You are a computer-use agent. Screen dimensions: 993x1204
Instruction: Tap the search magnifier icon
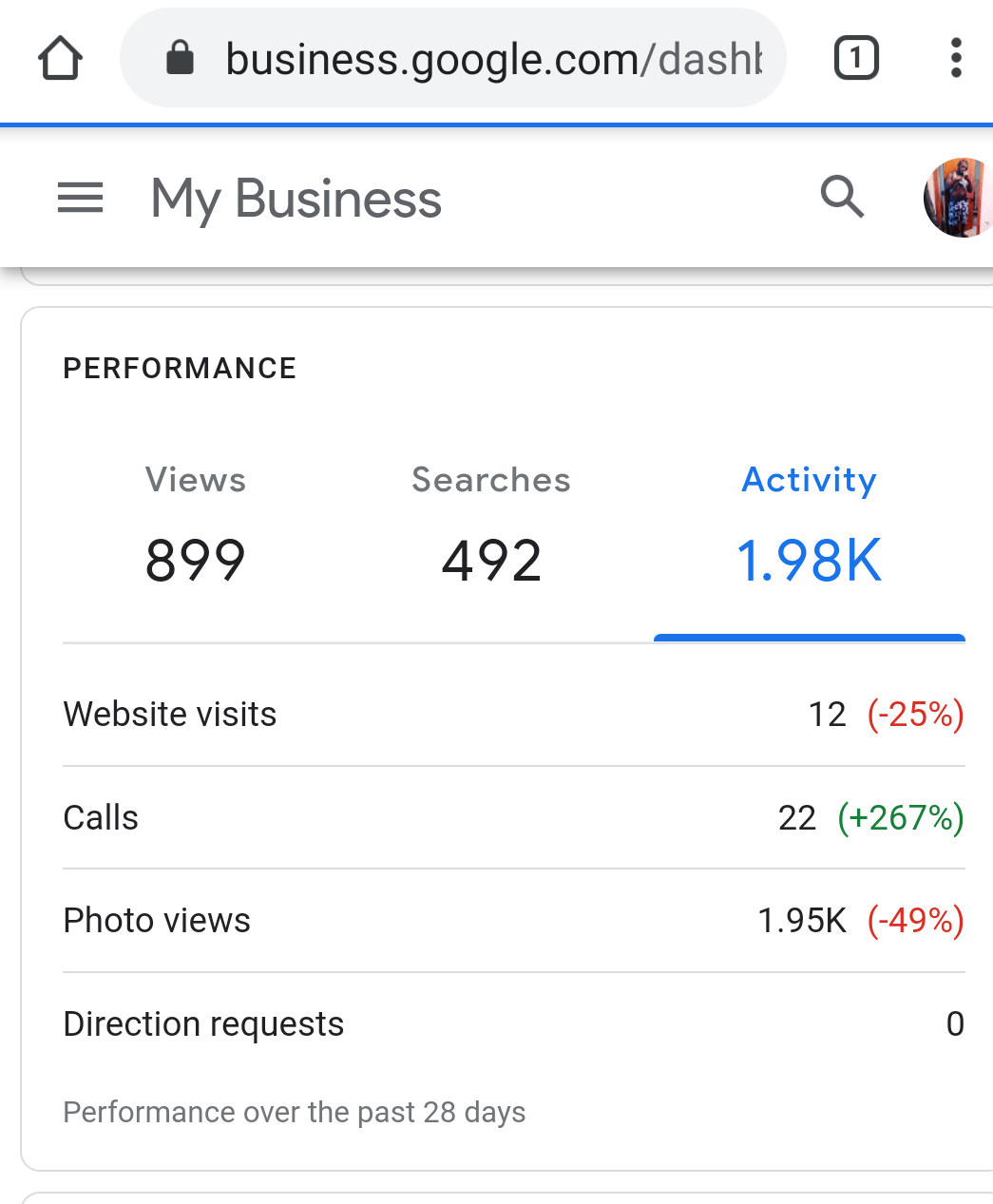click(x=842, y=198)
